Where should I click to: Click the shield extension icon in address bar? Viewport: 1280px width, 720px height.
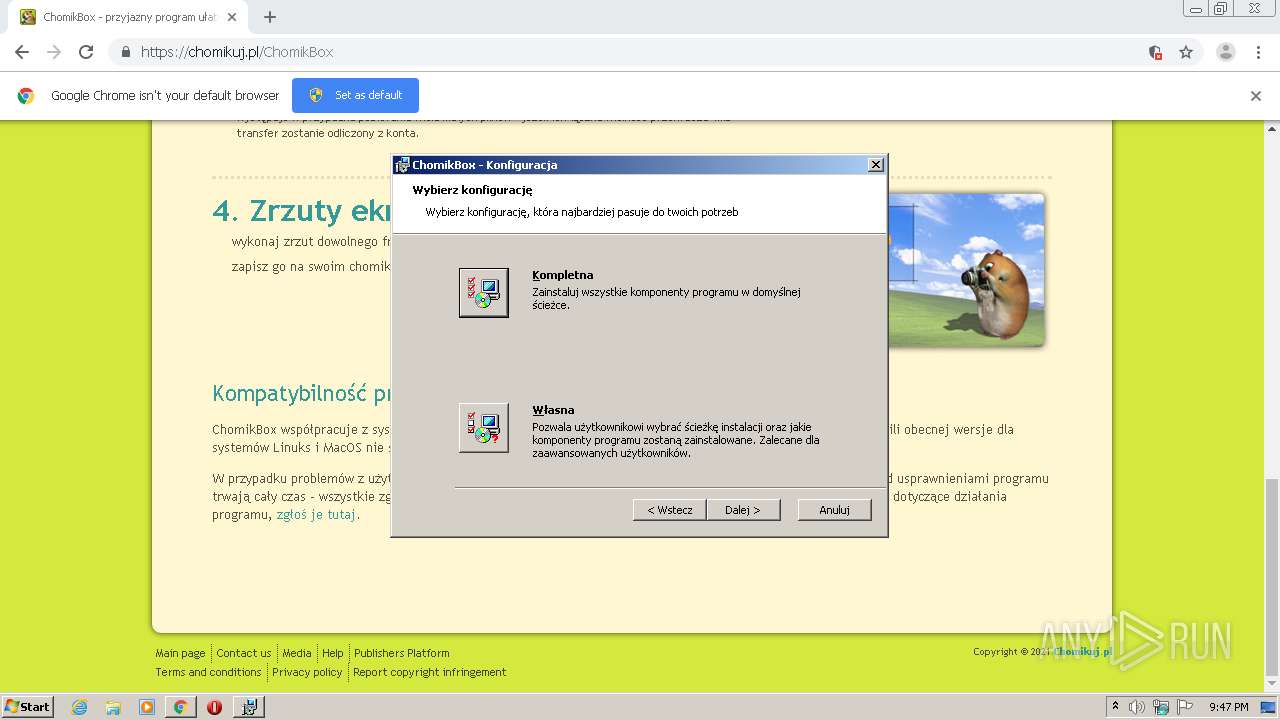tap(1155, 52)
